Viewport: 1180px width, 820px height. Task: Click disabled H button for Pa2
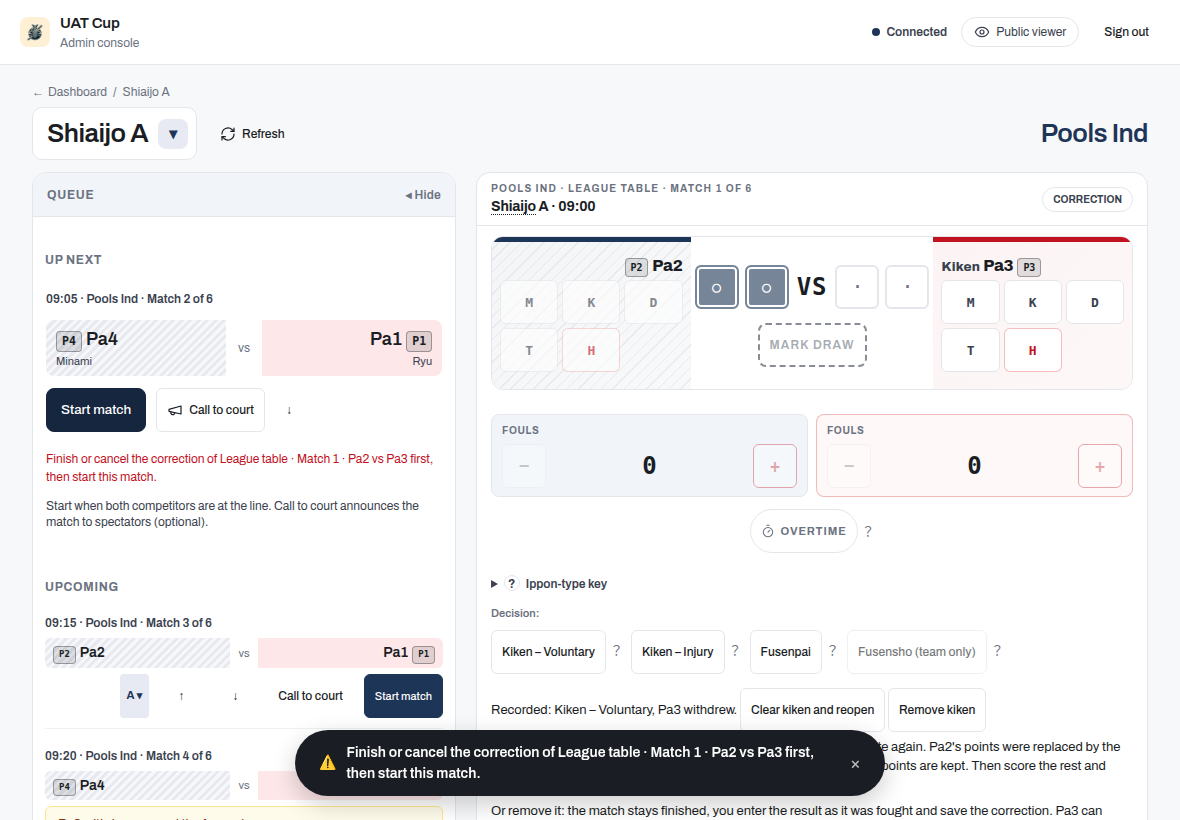591,350
